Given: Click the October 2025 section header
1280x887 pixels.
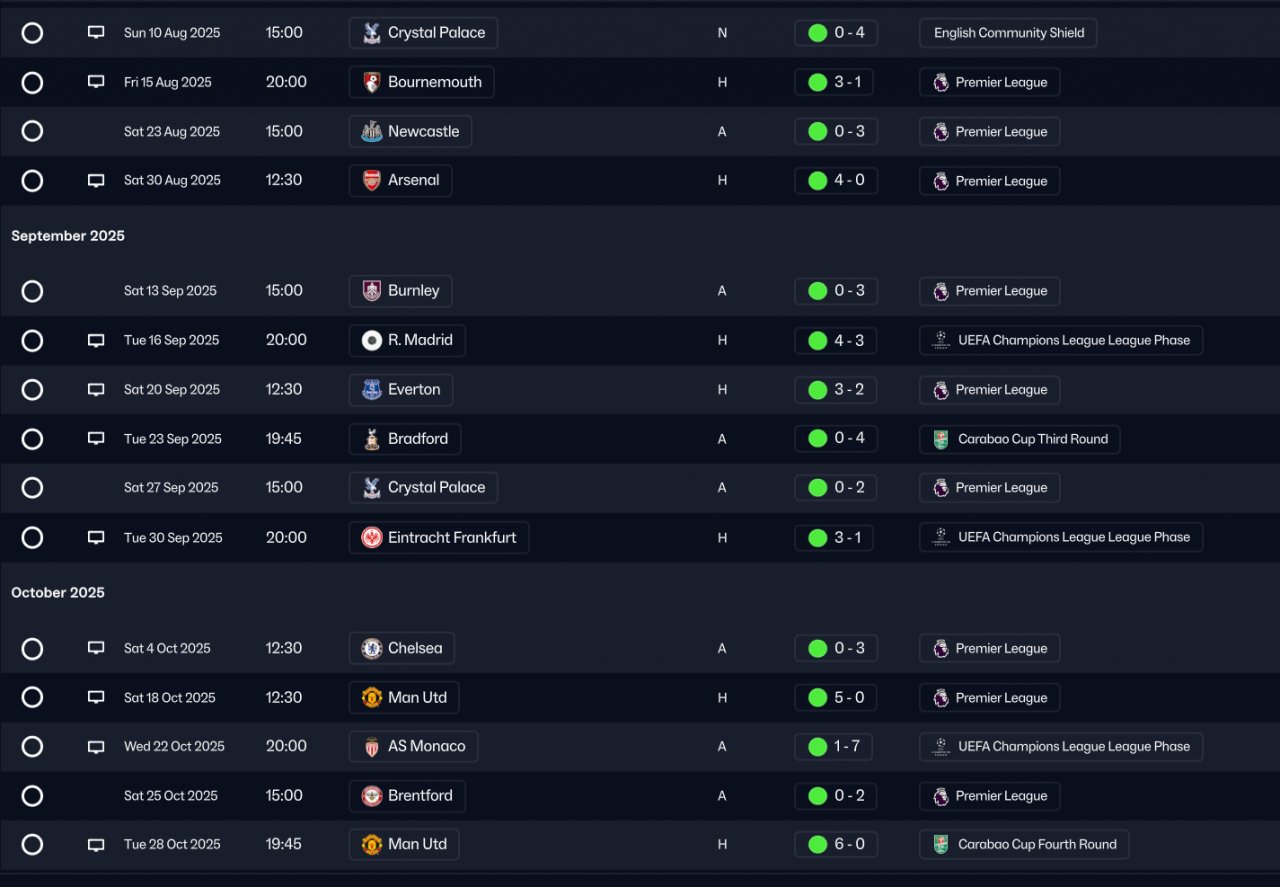Looking at the screenshot, I should (x=58, y=593).
